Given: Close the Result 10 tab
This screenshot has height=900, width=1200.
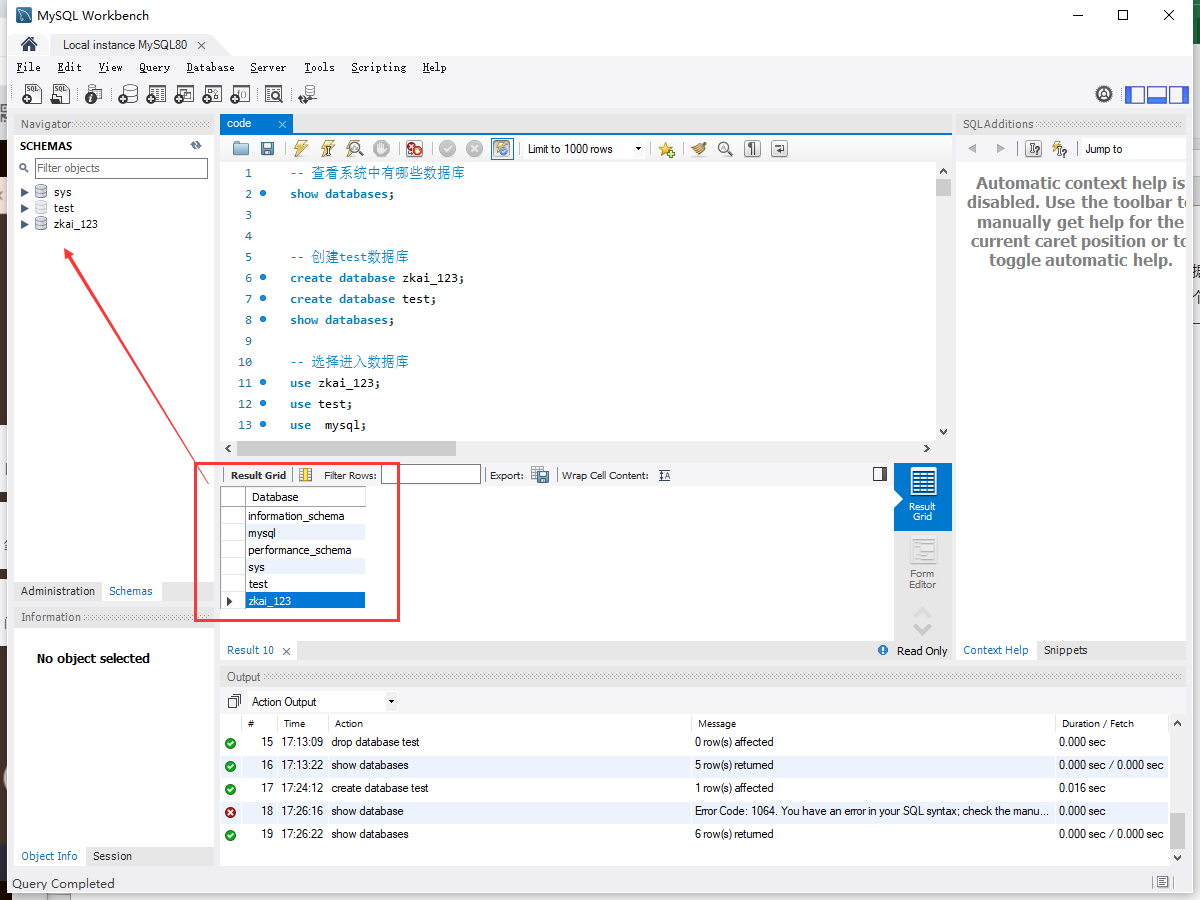Looking at the screenshot, I should tap(287, 651).
